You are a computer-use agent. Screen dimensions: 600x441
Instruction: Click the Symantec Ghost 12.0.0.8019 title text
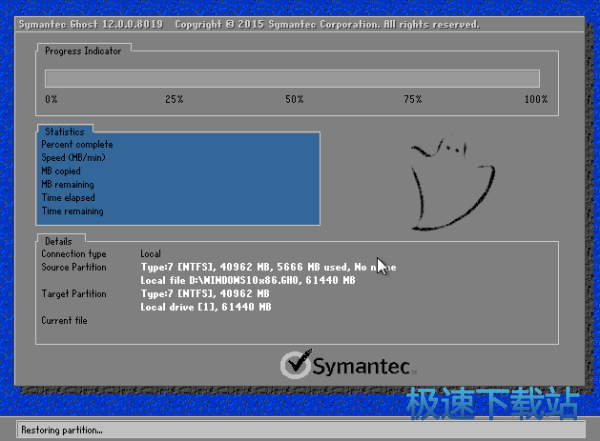tap(91, 24)
